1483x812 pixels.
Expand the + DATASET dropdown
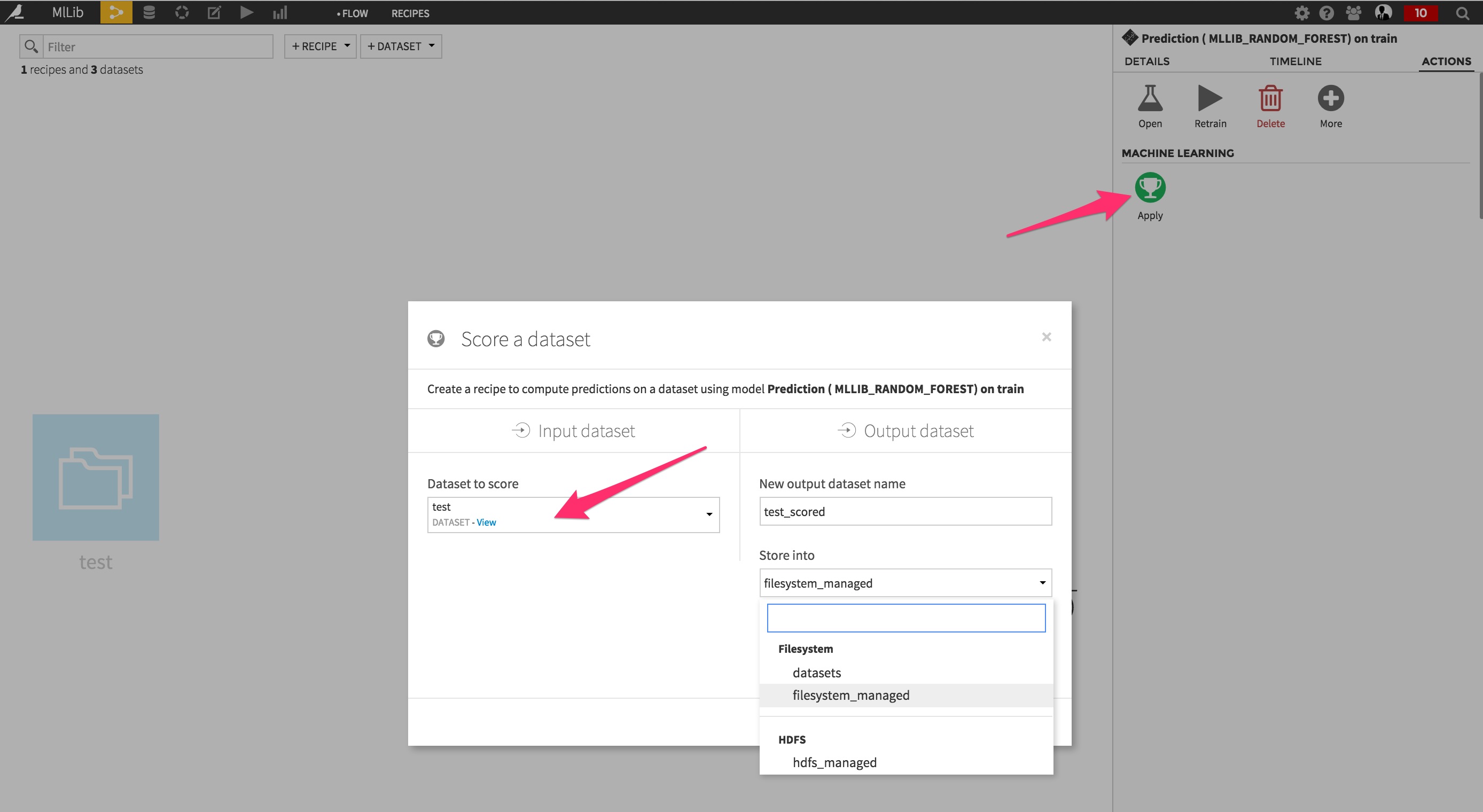click(401, 46)
